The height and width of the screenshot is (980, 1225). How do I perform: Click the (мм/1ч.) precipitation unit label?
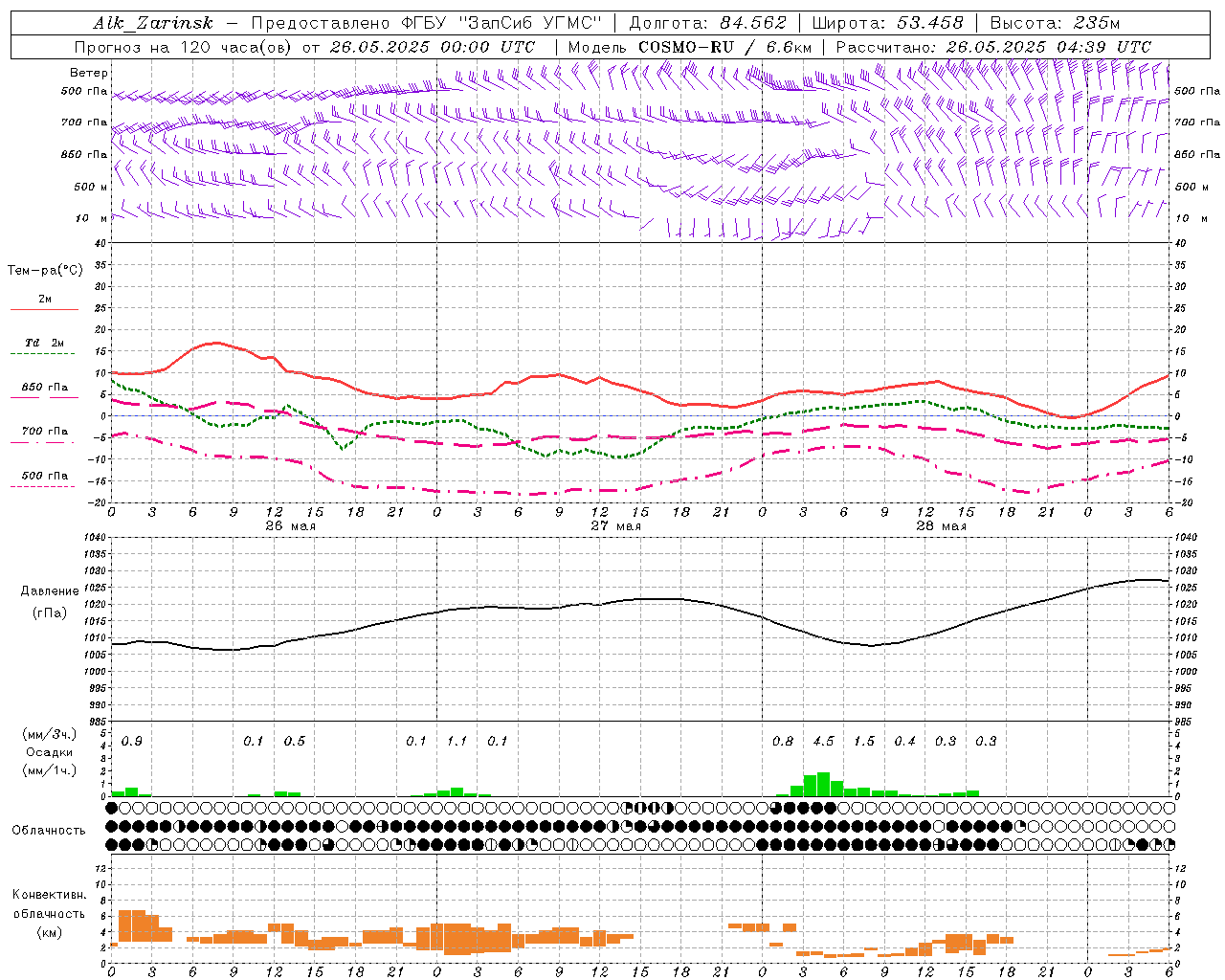pos(48,770)
